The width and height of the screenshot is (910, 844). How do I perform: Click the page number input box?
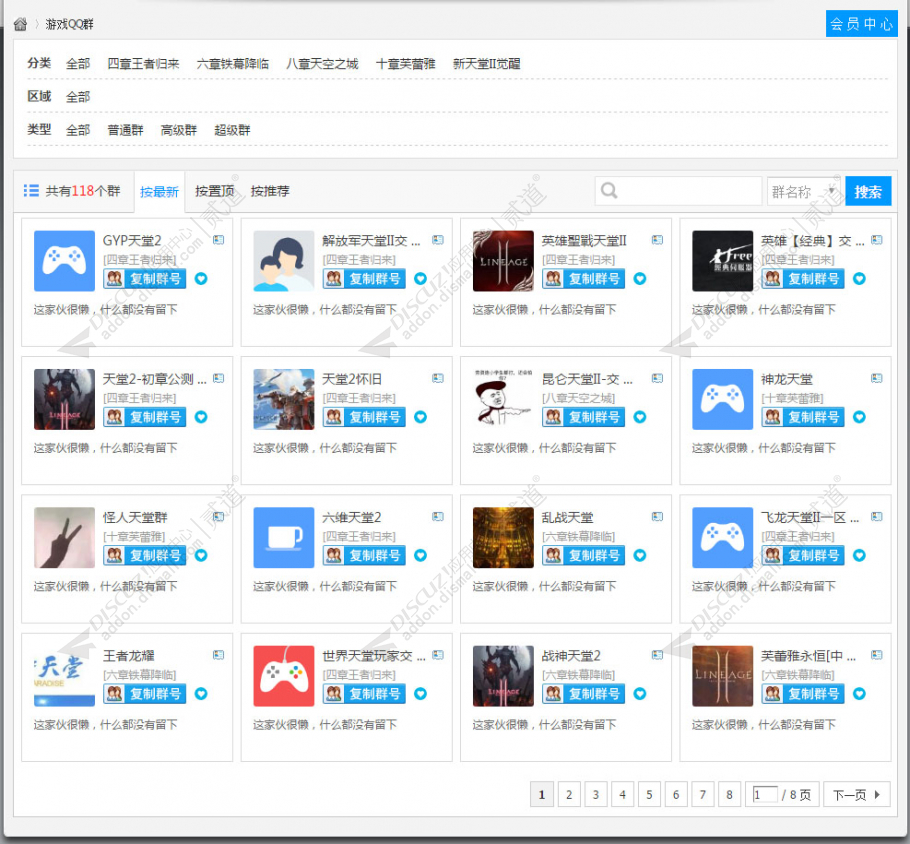click(765, 794)
